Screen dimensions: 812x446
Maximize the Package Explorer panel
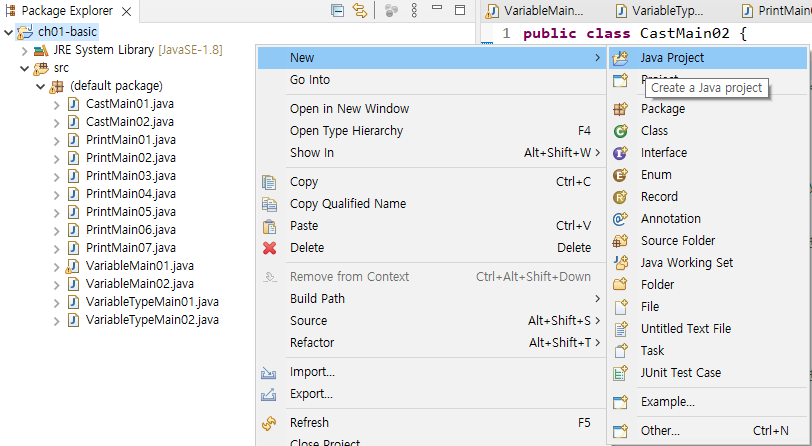(460, 10)
